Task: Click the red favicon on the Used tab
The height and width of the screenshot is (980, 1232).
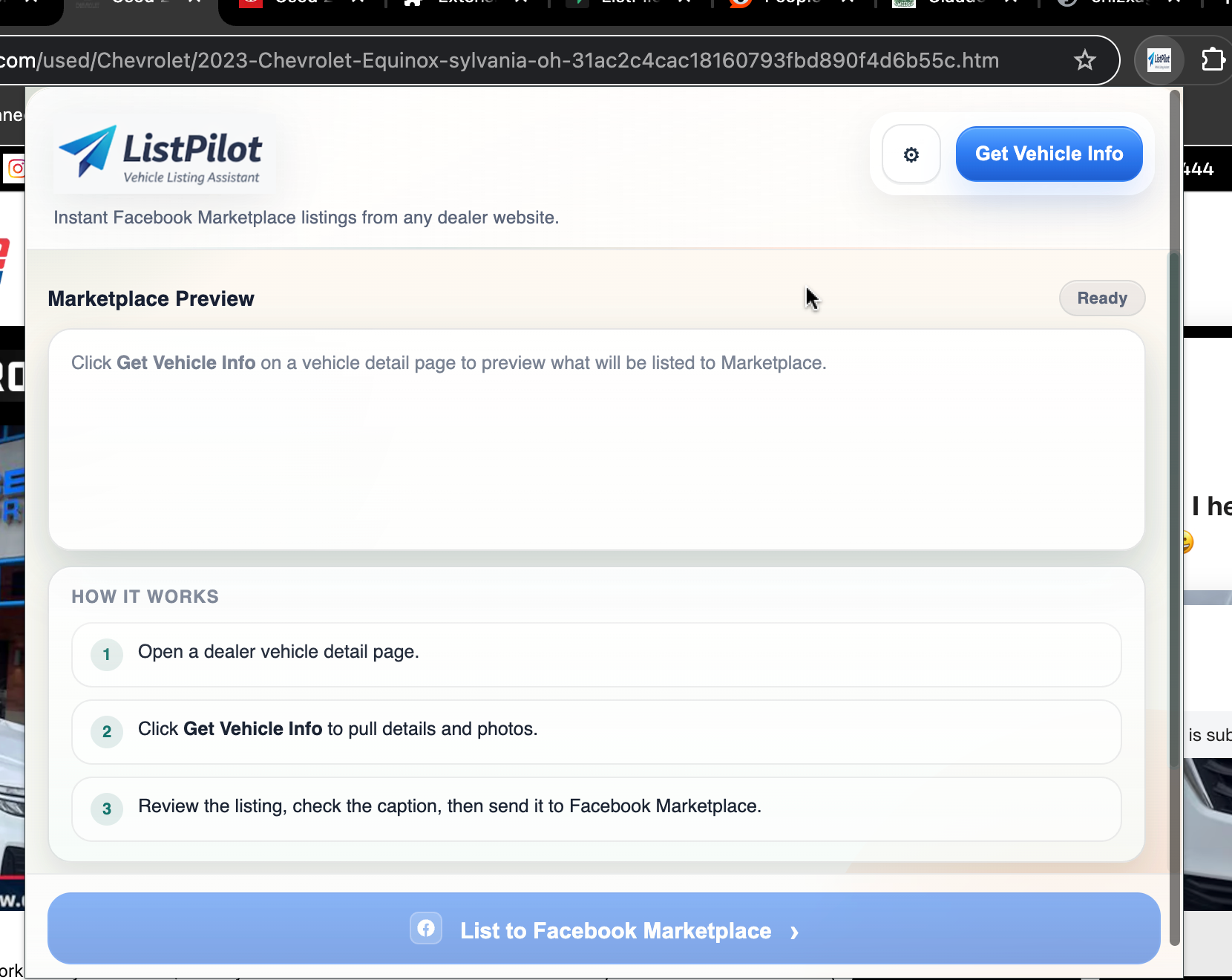Action: point(250,4)
